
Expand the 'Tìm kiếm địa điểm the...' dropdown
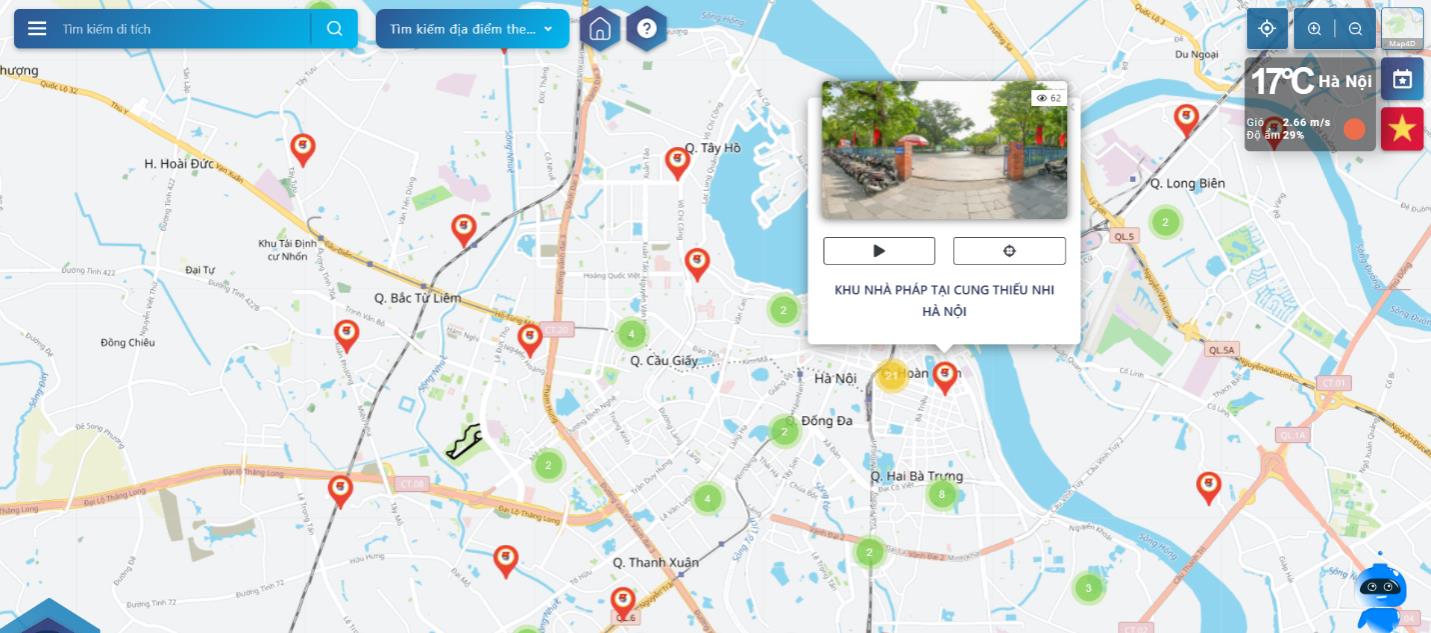[472, 29]
